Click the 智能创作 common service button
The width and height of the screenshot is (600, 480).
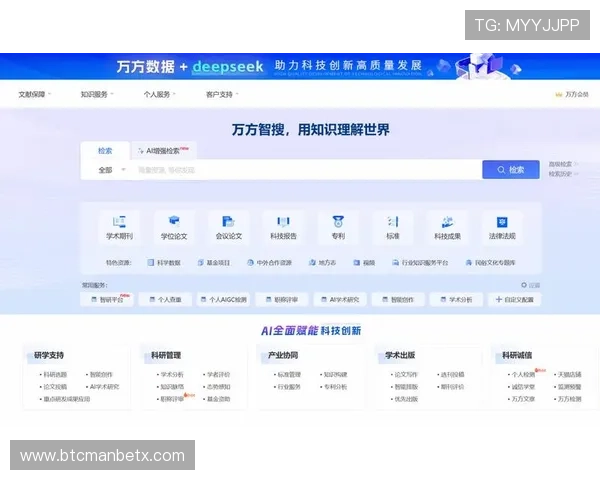(x=398, y=299)
